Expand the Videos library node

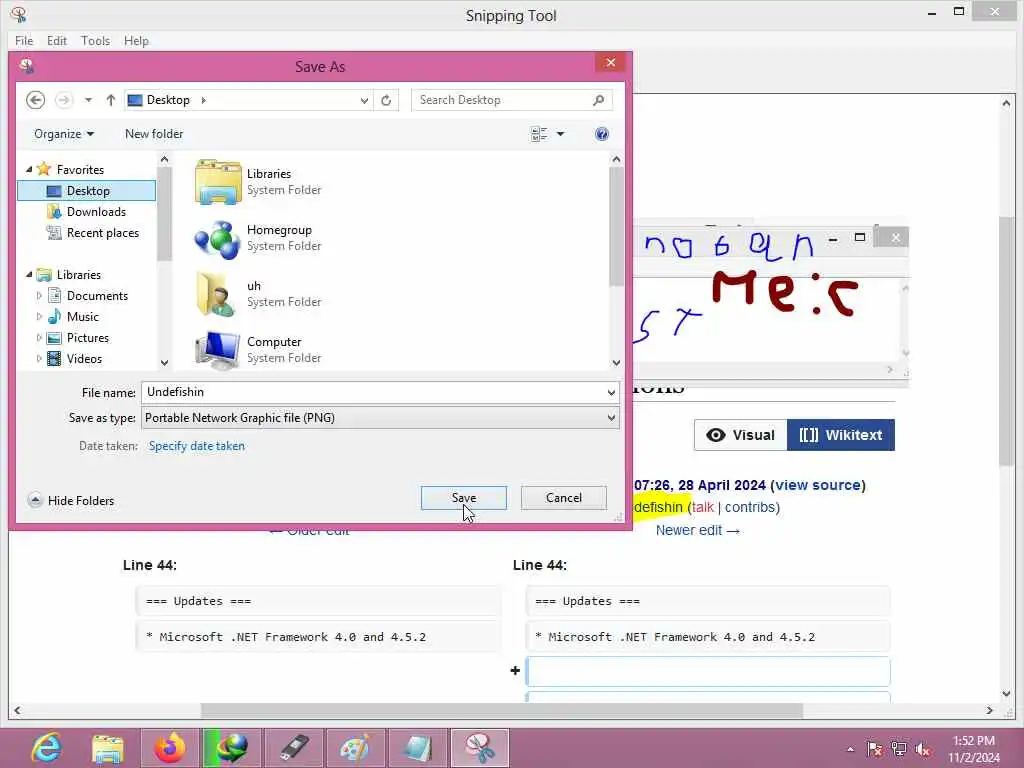(39, 359)
